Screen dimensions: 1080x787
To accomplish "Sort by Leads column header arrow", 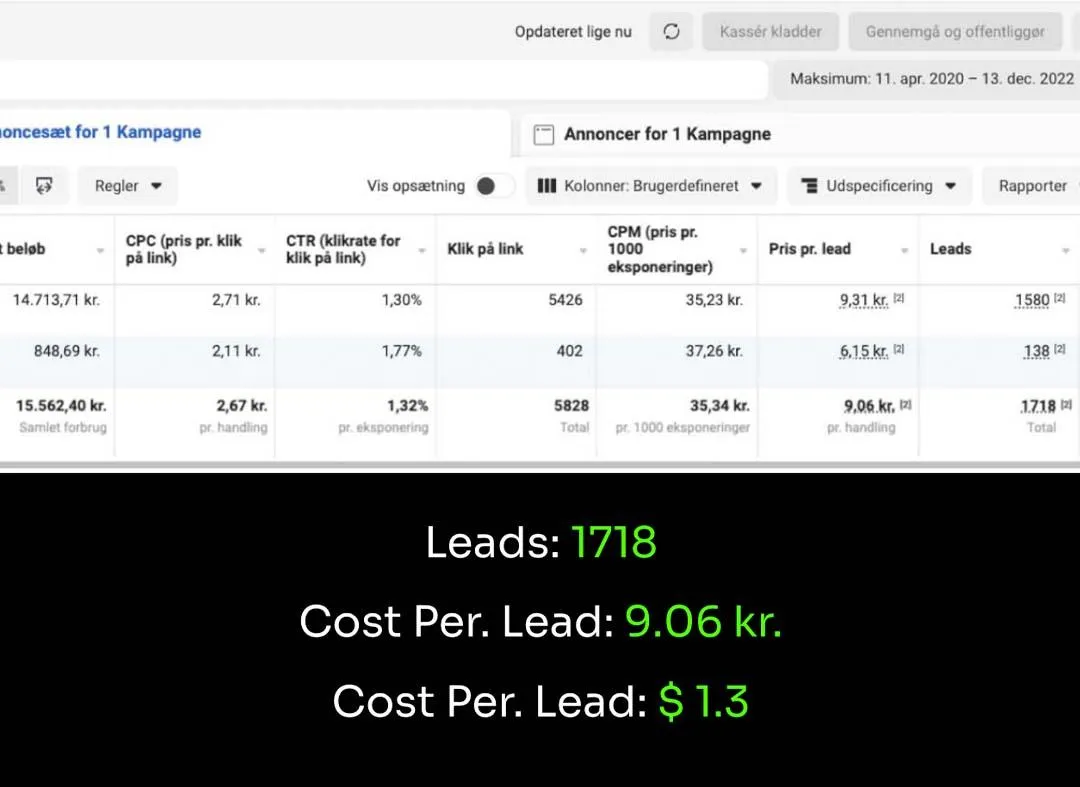I will pyautogui.click(x=1066, y=250).
